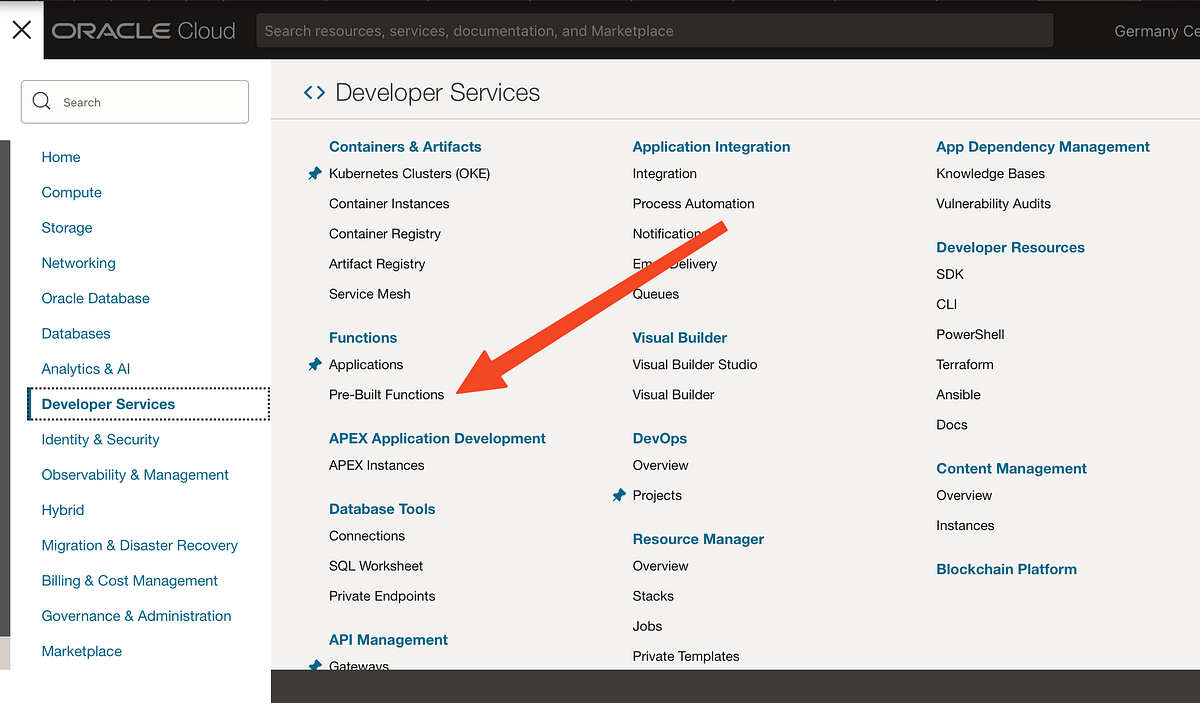Open SQL Worksheet under Database Tools
Viewport: 1200px width, 703px height.
coord(375,565)
